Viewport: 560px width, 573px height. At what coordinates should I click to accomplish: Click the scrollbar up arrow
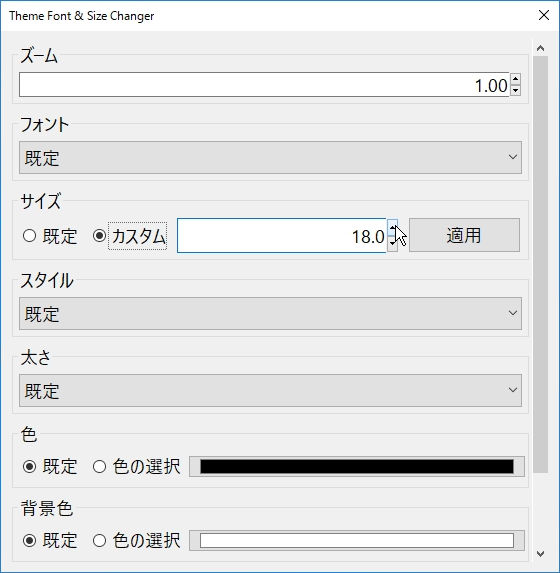pos(541,48)
